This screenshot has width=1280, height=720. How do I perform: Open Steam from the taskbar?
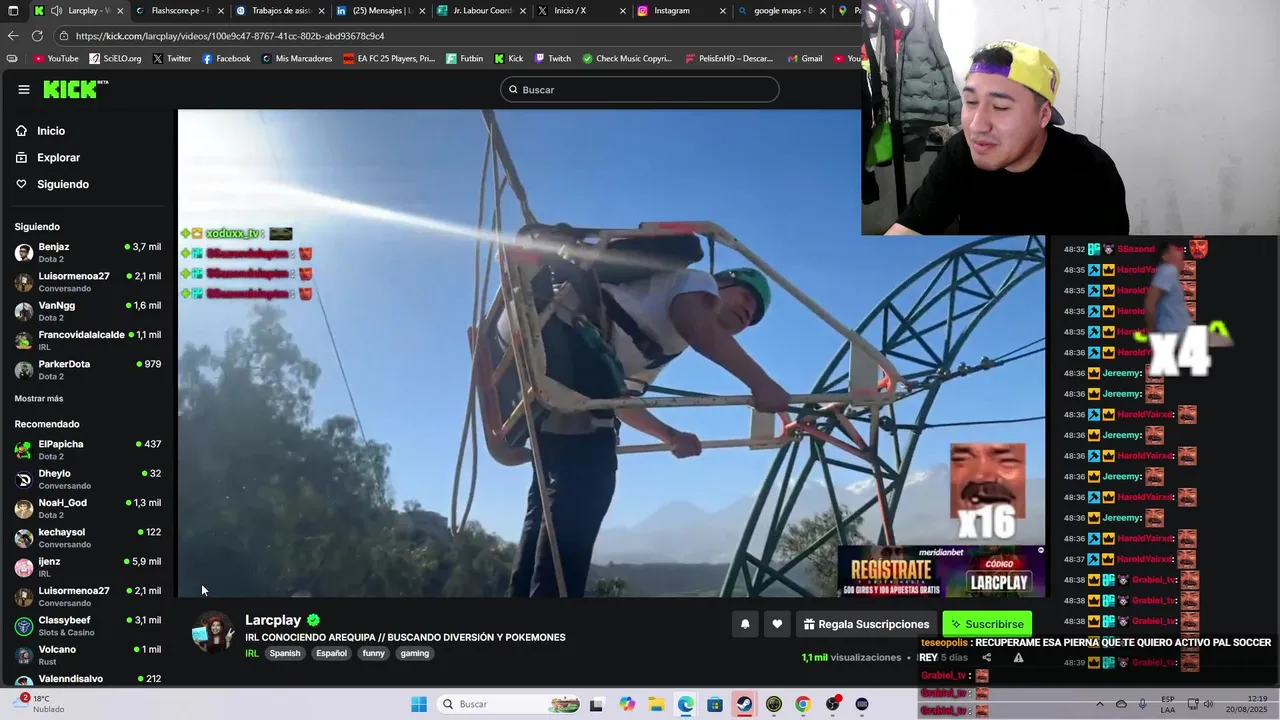coord(745,704)
